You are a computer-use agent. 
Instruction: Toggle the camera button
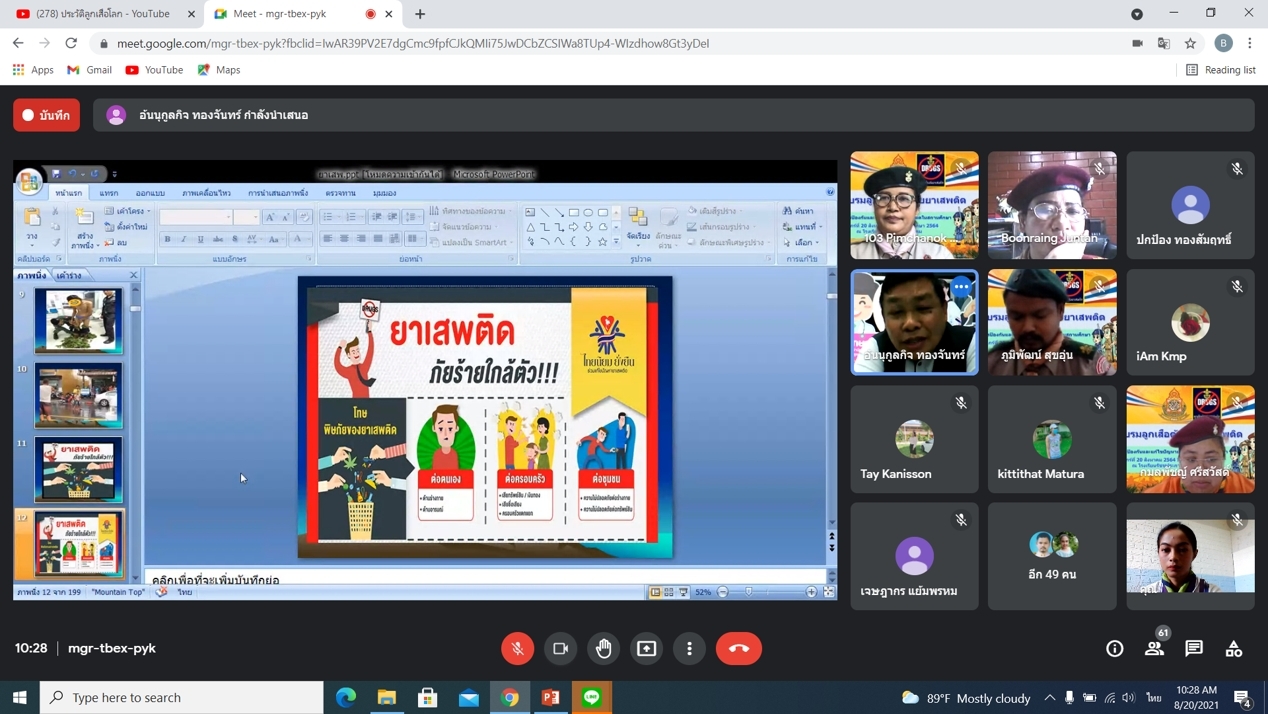coord(560,648)
